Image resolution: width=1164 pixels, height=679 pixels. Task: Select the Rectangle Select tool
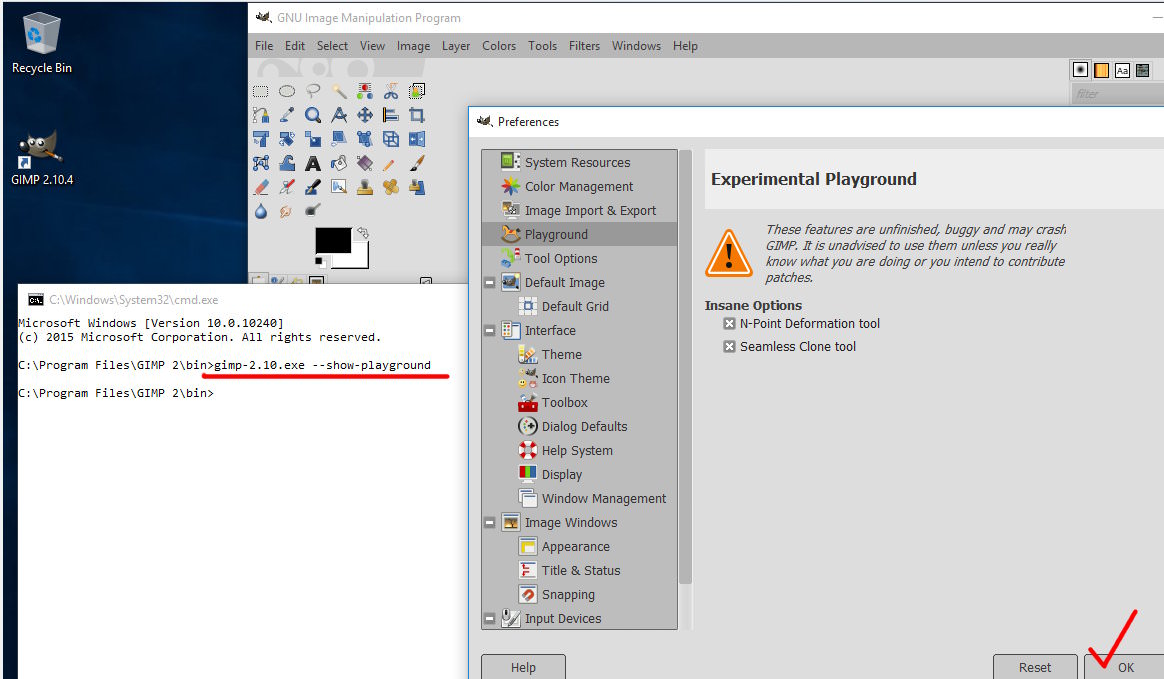pos(261,91)
